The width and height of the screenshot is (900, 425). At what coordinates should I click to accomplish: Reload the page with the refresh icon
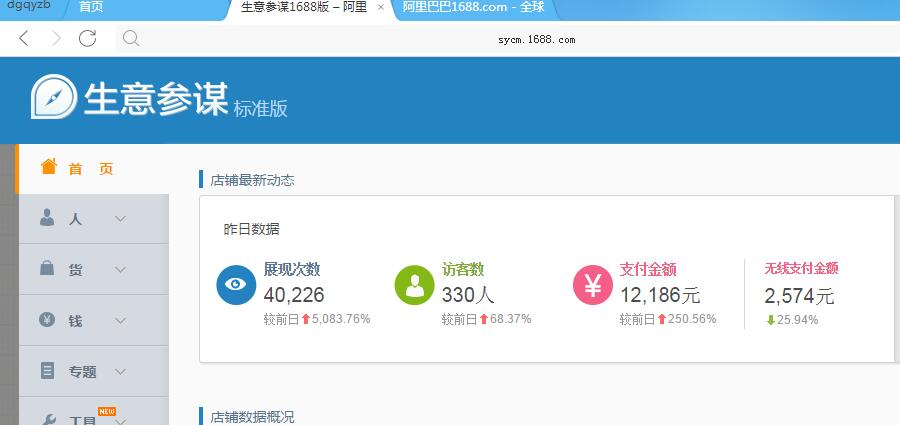[x=87, y=38]
